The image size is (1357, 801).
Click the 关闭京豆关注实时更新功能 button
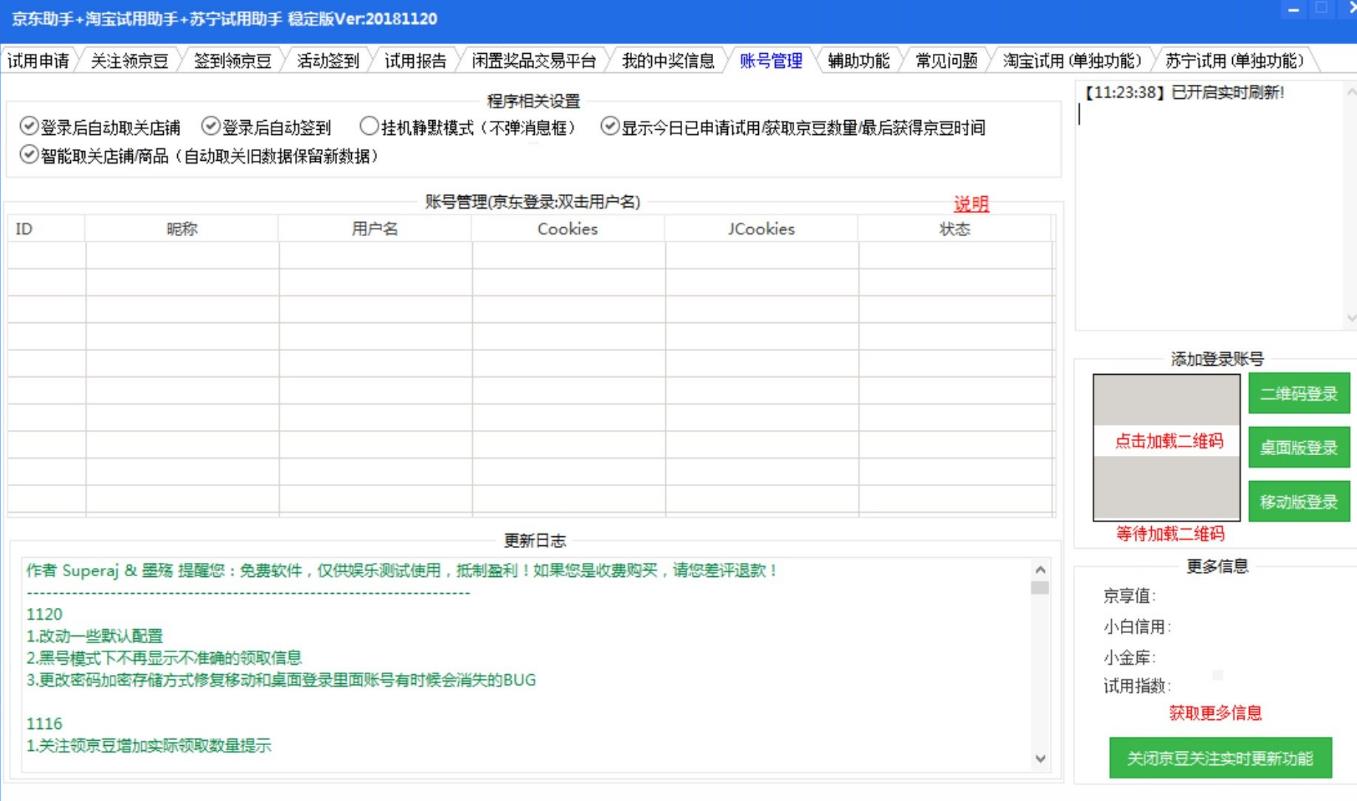1220,758
